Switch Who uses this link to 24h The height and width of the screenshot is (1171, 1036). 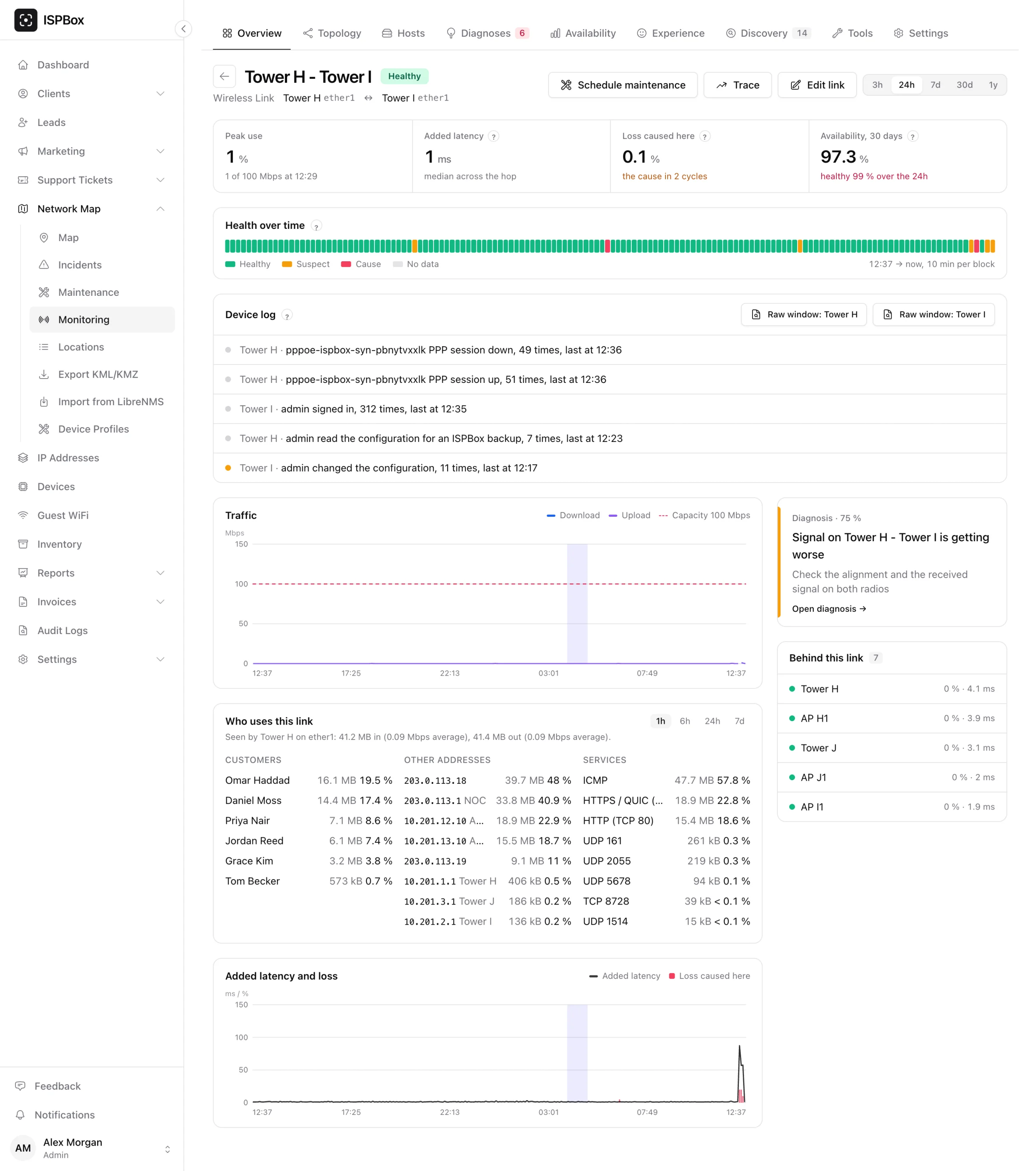coord(712,721)
